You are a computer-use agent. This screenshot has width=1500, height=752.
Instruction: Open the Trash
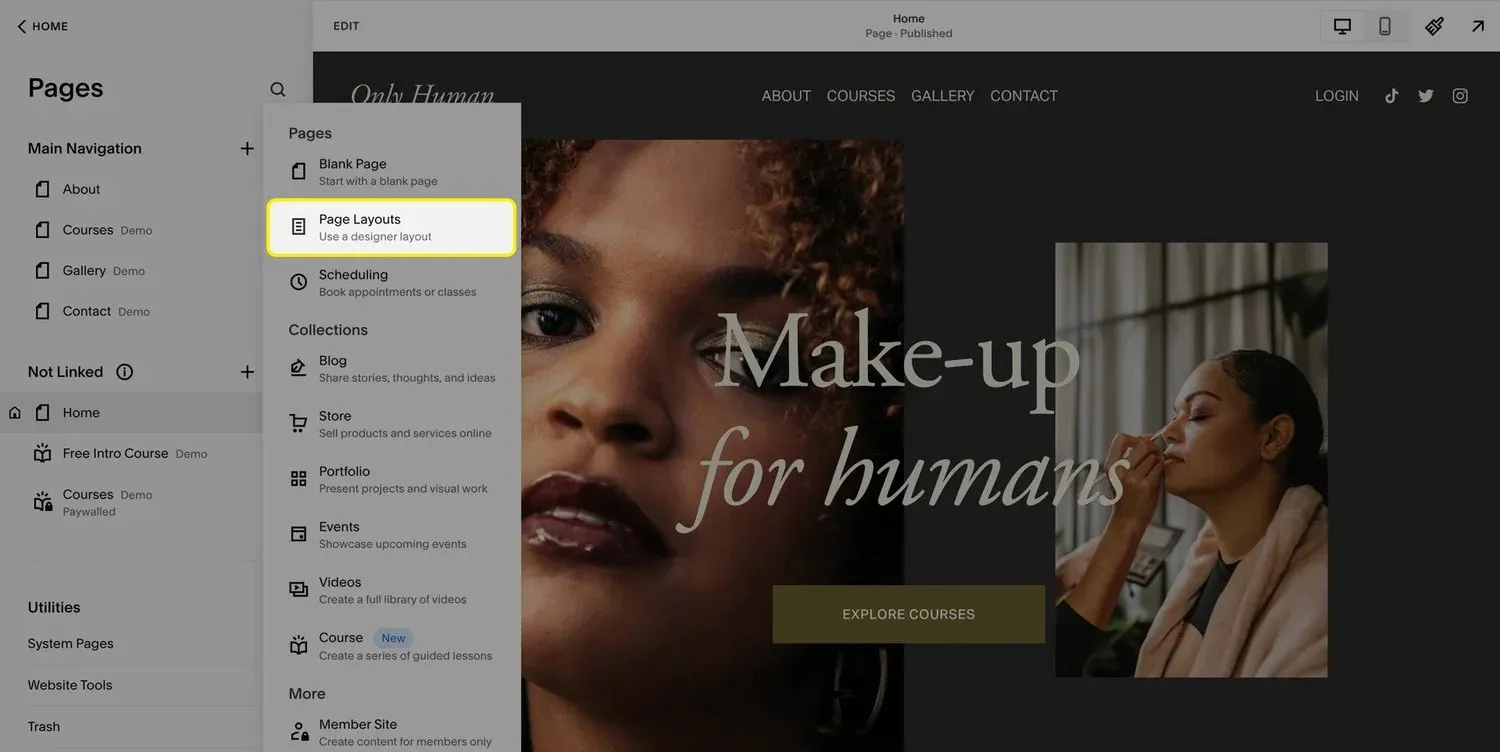[x=44, y=727]
